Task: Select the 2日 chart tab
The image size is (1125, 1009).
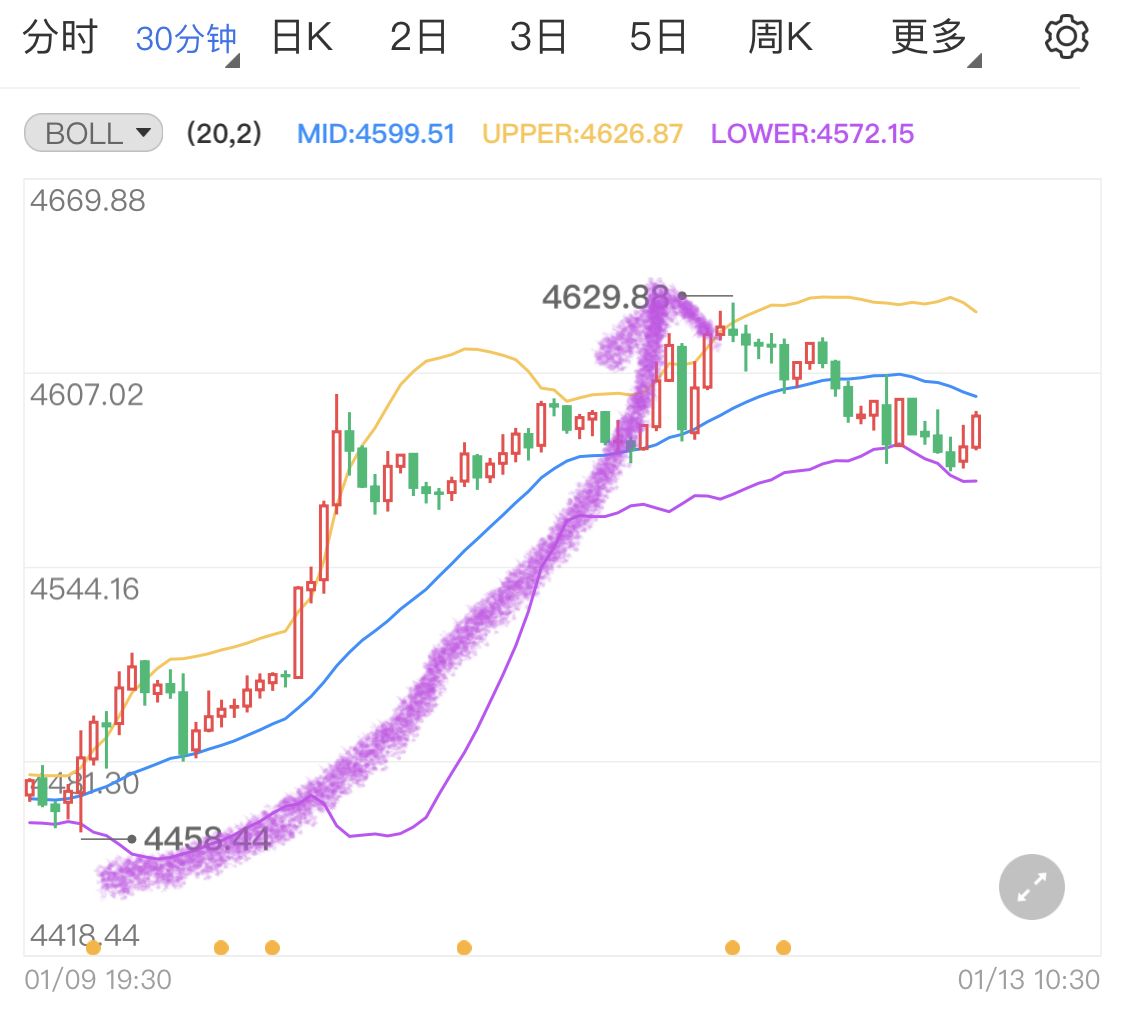Action: pyautogui.click(x=418, y=37)
